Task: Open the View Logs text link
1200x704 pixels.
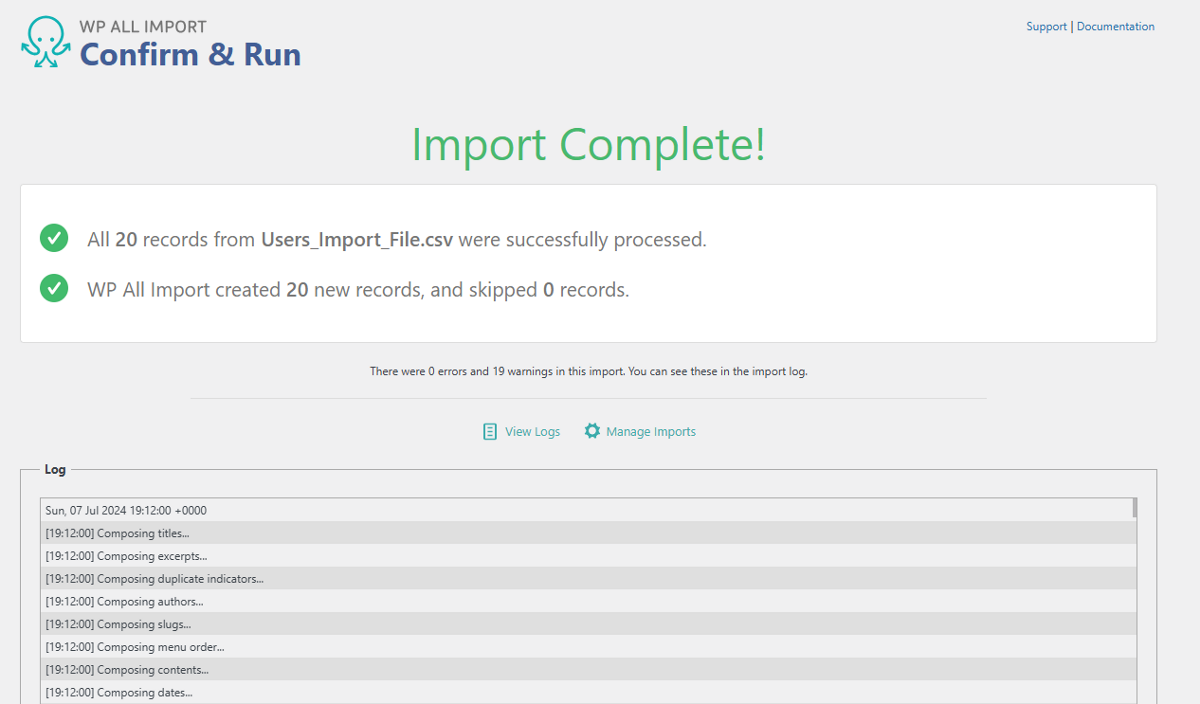Action: coord(532,432)
